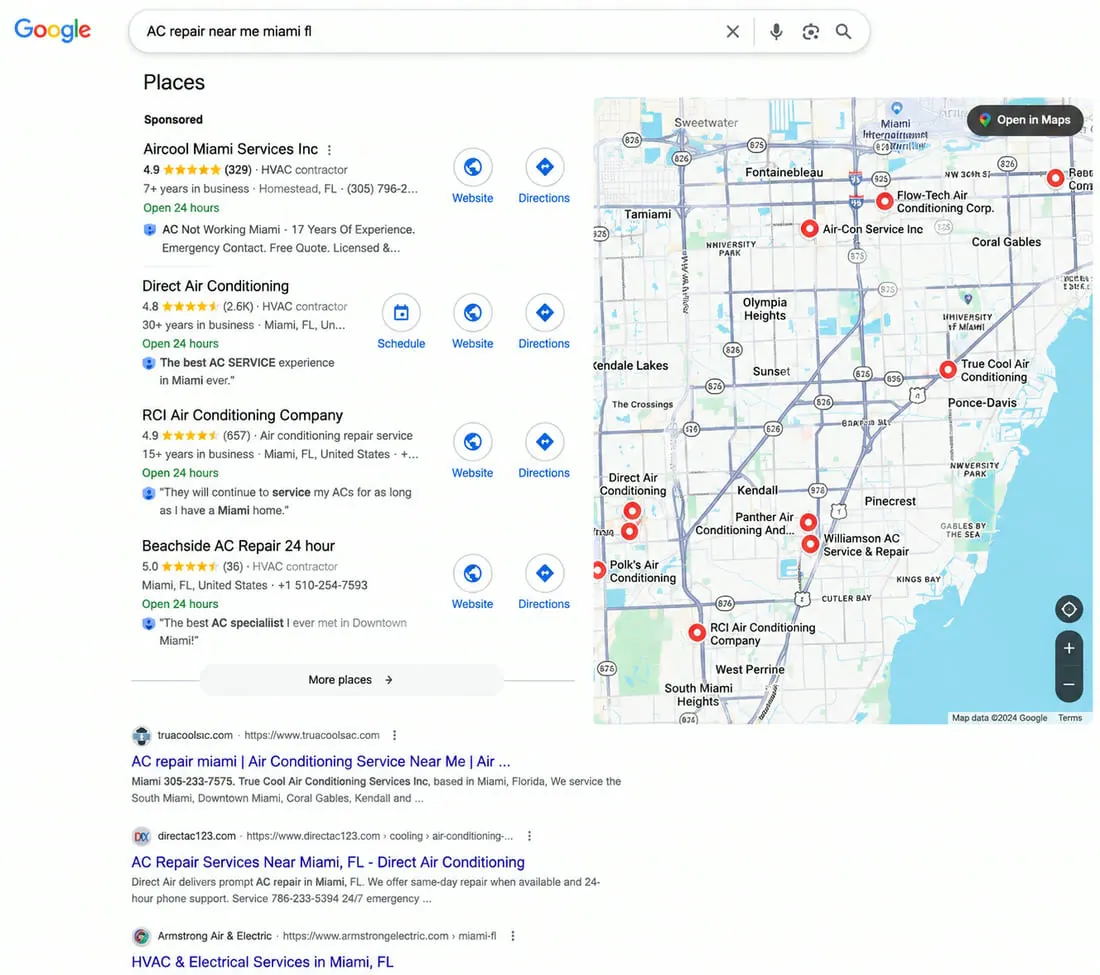
Task: Click truacoolsac.com site favicon
Action: (142, 736)
